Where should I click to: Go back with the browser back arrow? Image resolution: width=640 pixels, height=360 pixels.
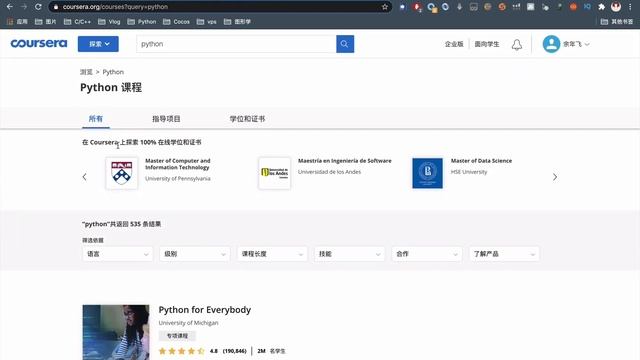(9, 7)
